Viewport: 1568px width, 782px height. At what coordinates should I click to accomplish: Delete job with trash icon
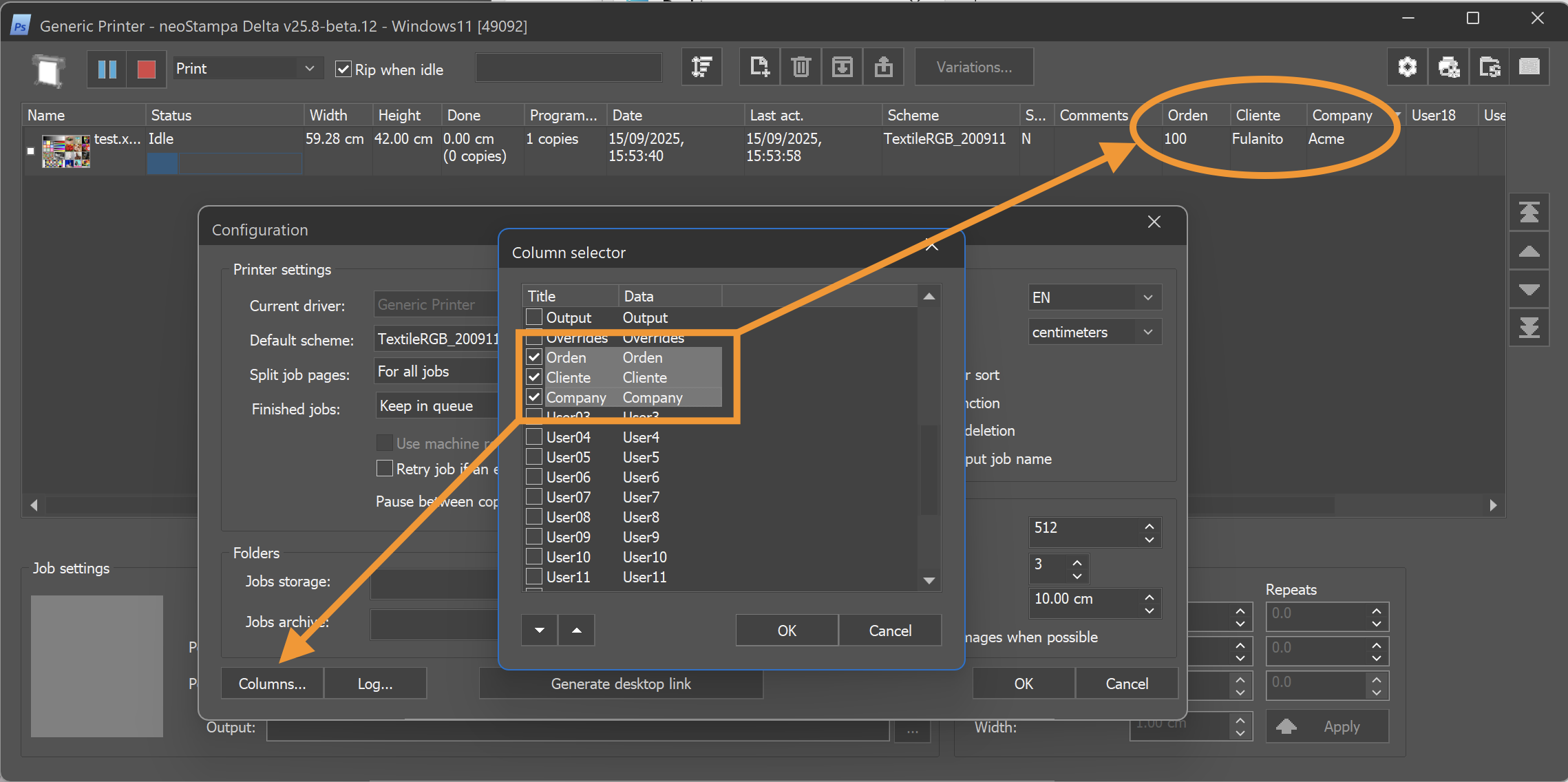(801, 67)
